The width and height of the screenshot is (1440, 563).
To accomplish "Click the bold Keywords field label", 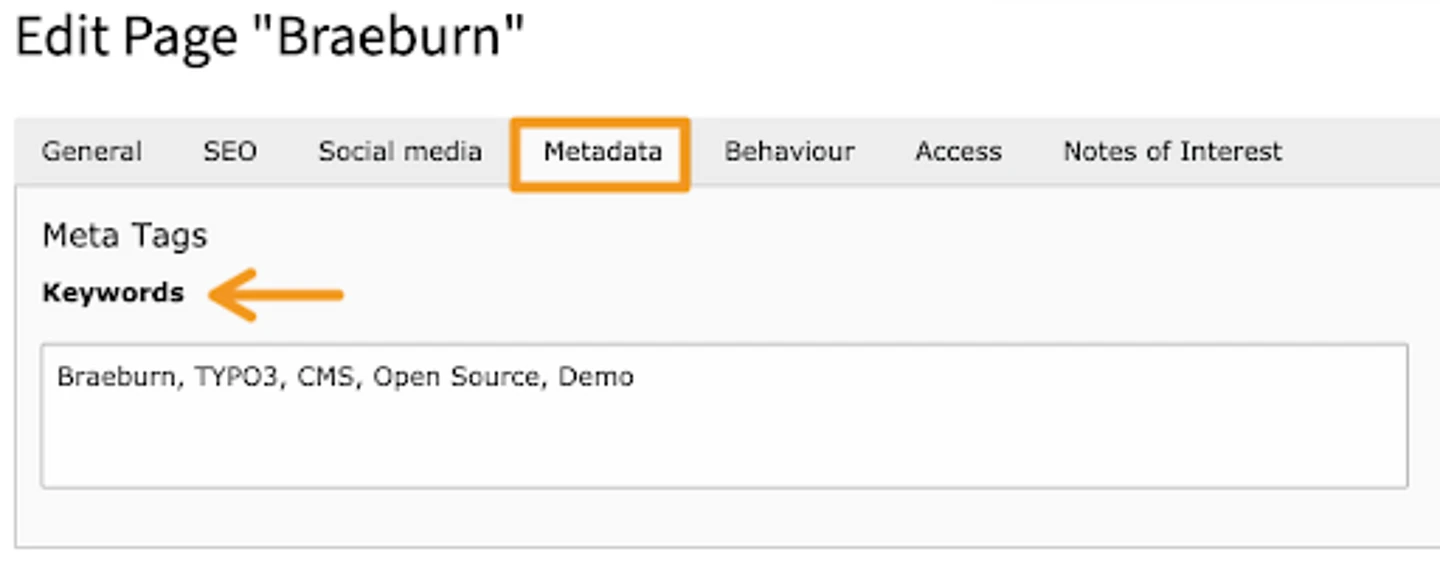I will [113, 293].
